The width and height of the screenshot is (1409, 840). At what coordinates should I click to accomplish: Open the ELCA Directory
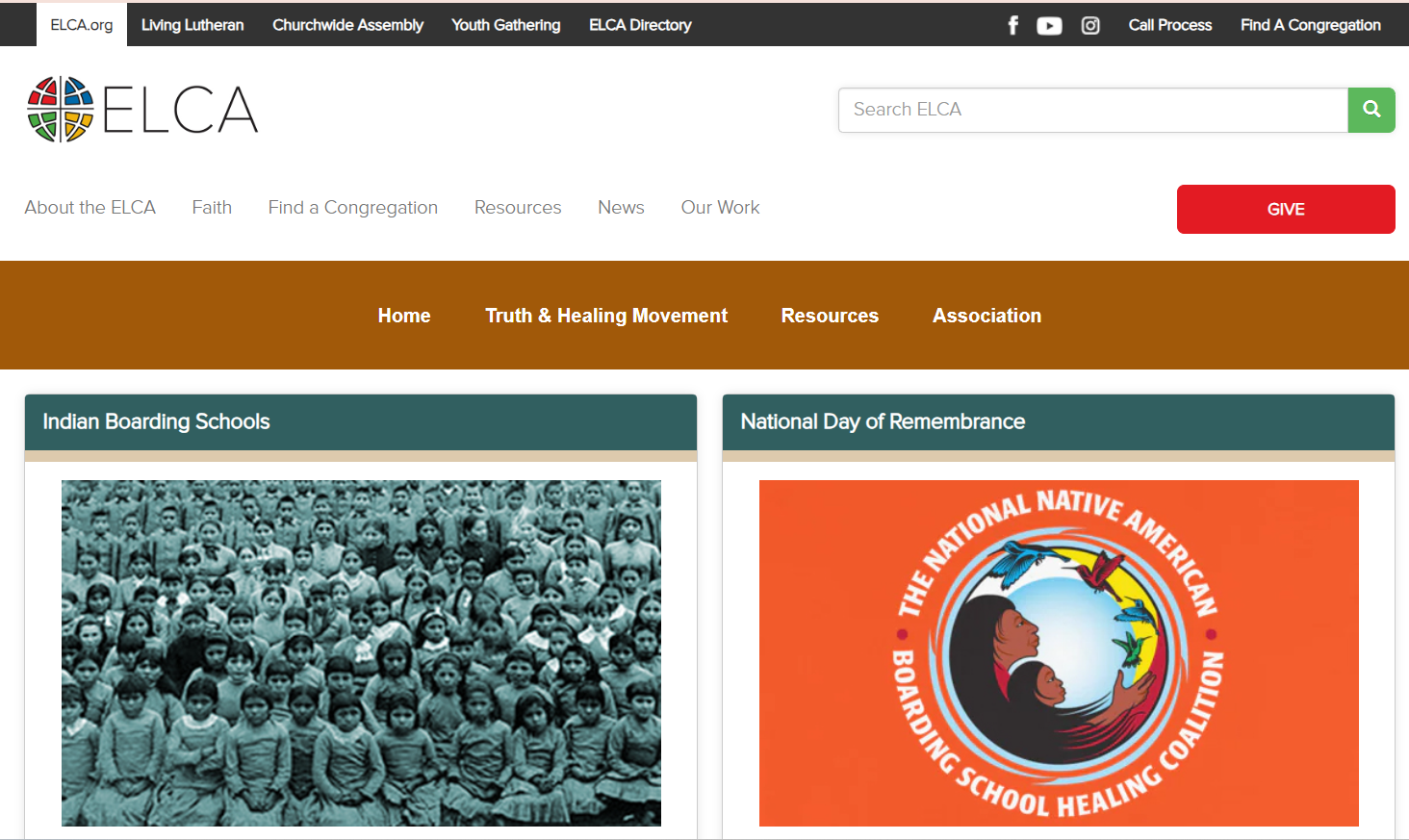640,25
